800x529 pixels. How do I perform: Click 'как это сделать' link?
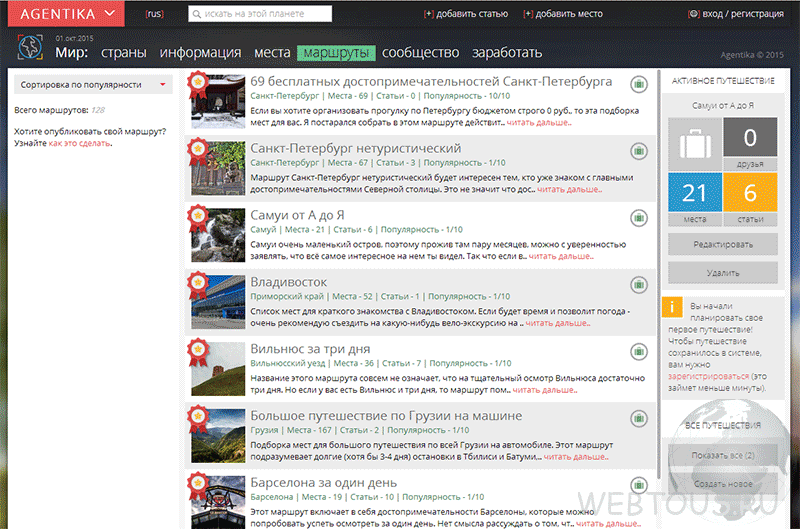[79, 143]
